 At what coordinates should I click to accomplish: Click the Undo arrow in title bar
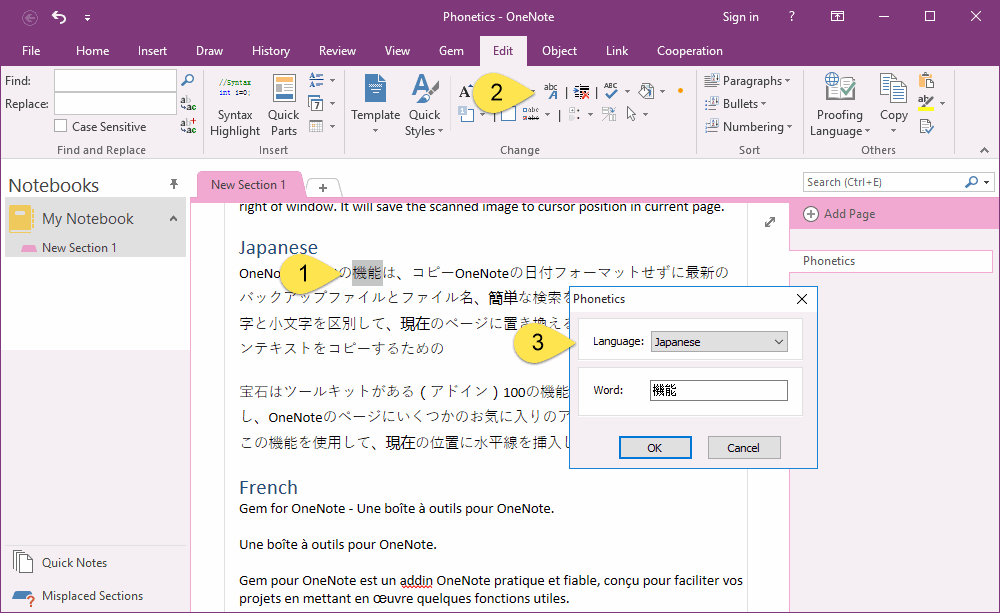[x=59, y=17]
